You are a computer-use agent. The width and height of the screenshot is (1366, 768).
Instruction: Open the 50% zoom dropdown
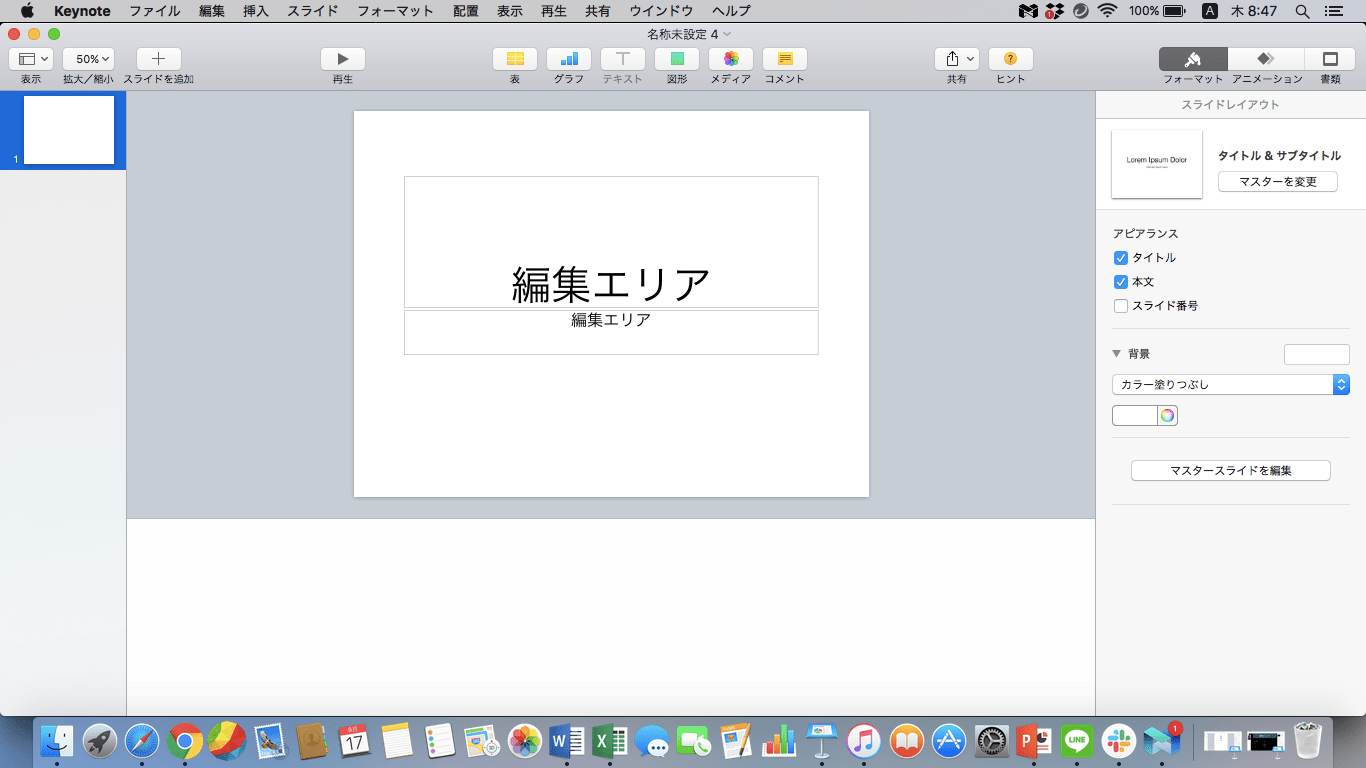pyautogui.click(x=89, y=59)
